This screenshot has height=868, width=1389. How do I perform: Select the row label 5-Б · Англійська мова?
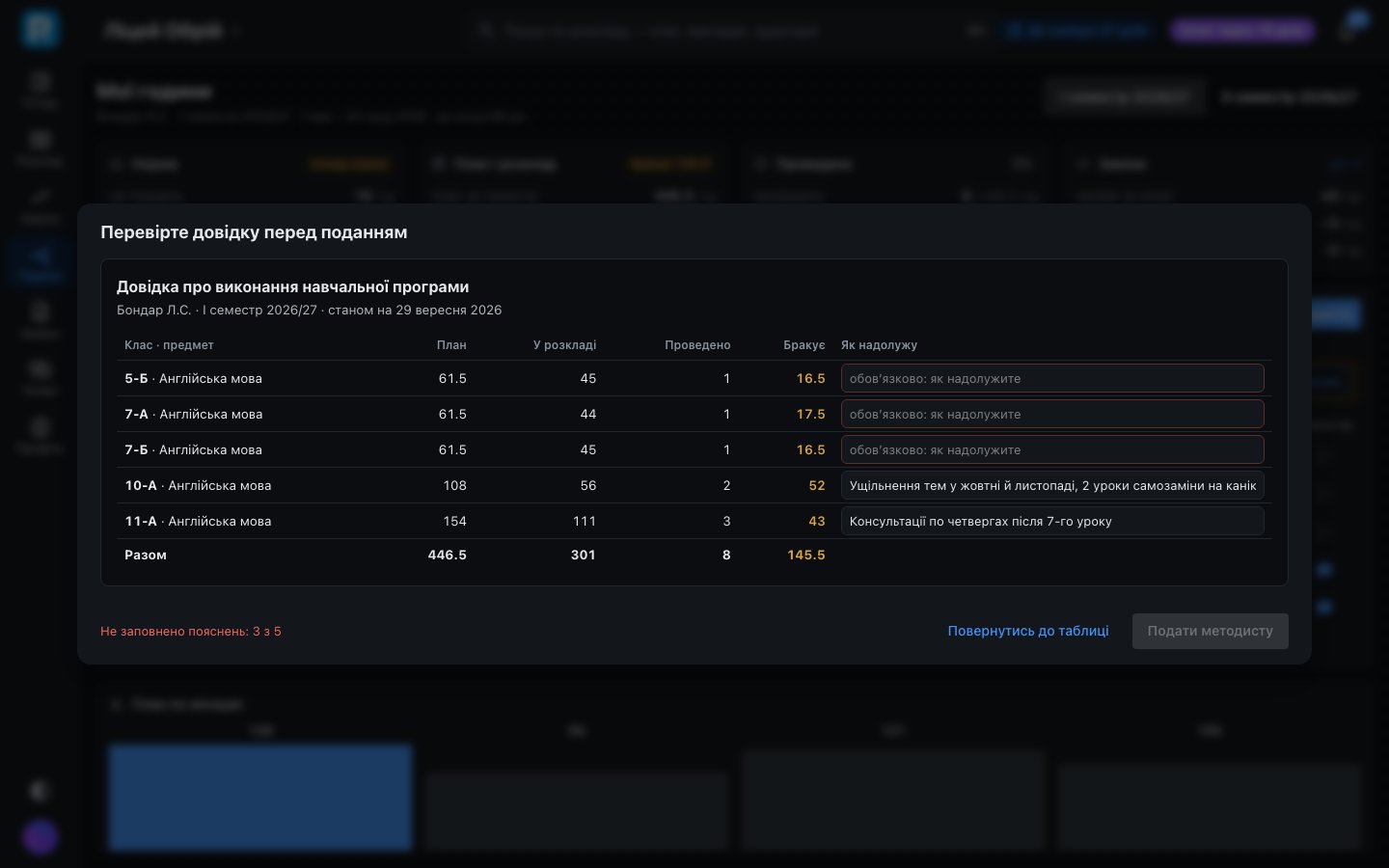tap(193, 378)
